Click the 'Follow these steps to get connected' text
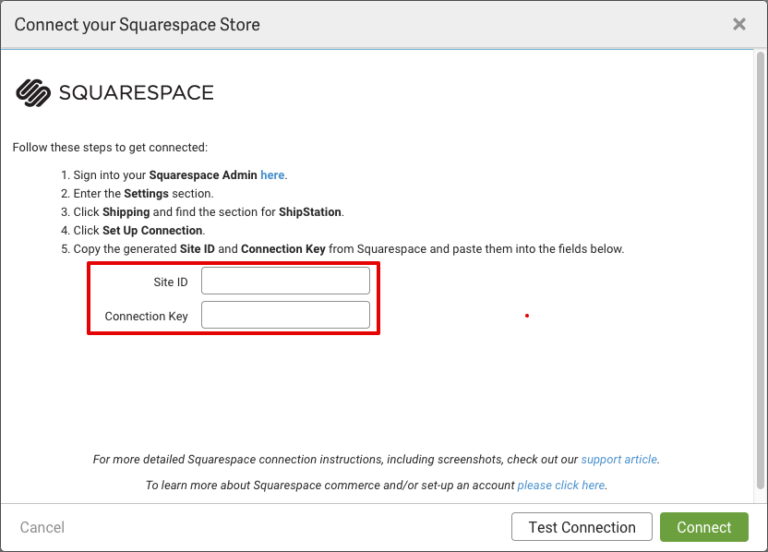 pyautogui.click(x=110, y=147)
